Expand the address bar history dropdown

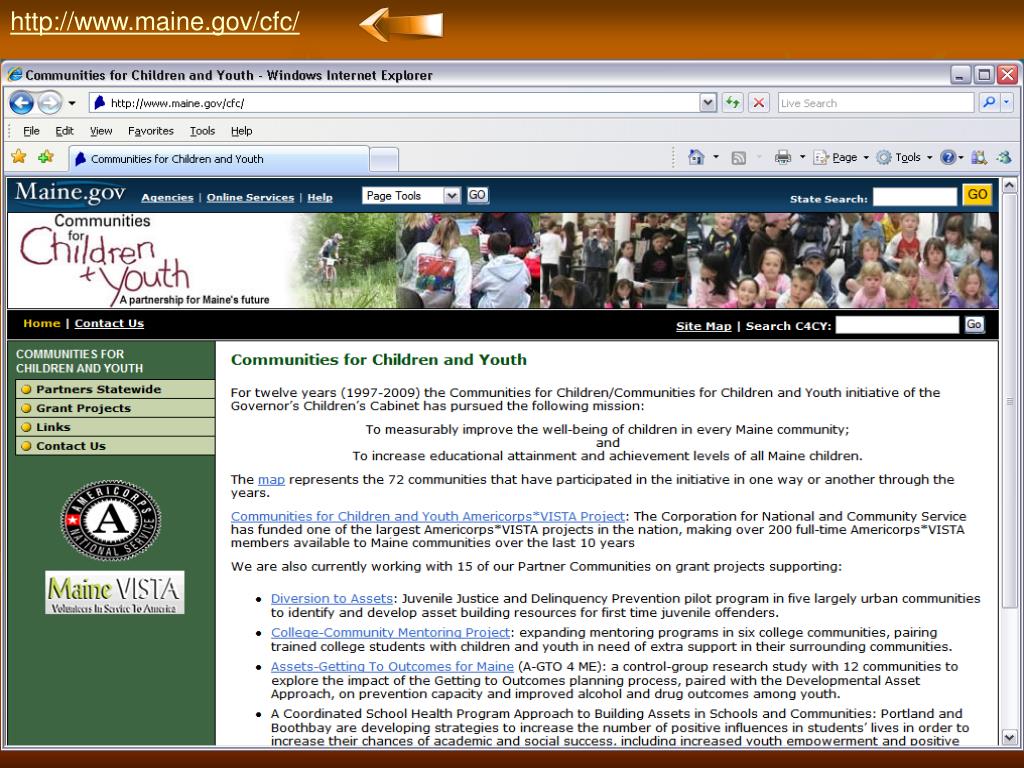pos(708,103)
